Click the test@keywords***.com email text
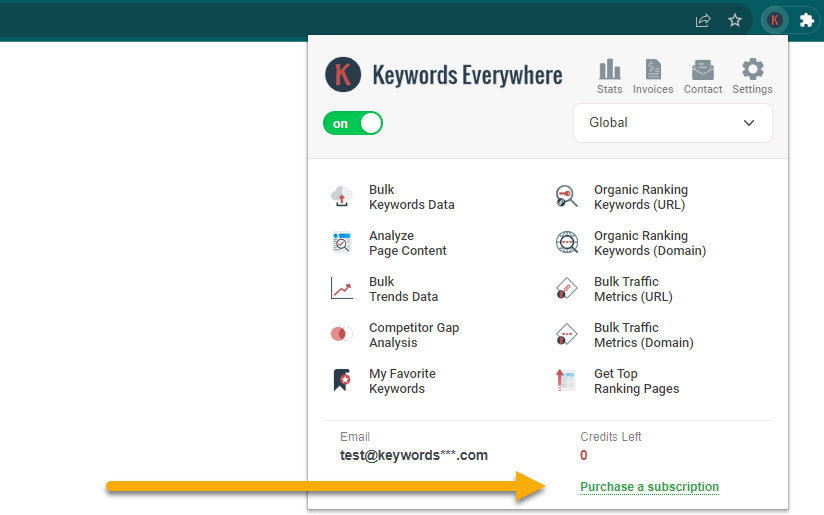 pyautogui.click(x=414, y=455)
